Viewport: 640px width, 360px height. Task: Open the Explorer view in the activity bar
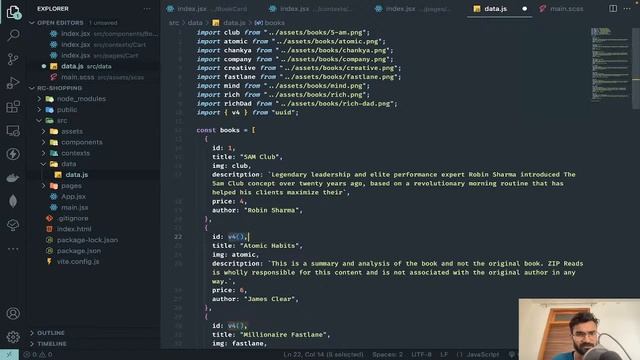13,12
